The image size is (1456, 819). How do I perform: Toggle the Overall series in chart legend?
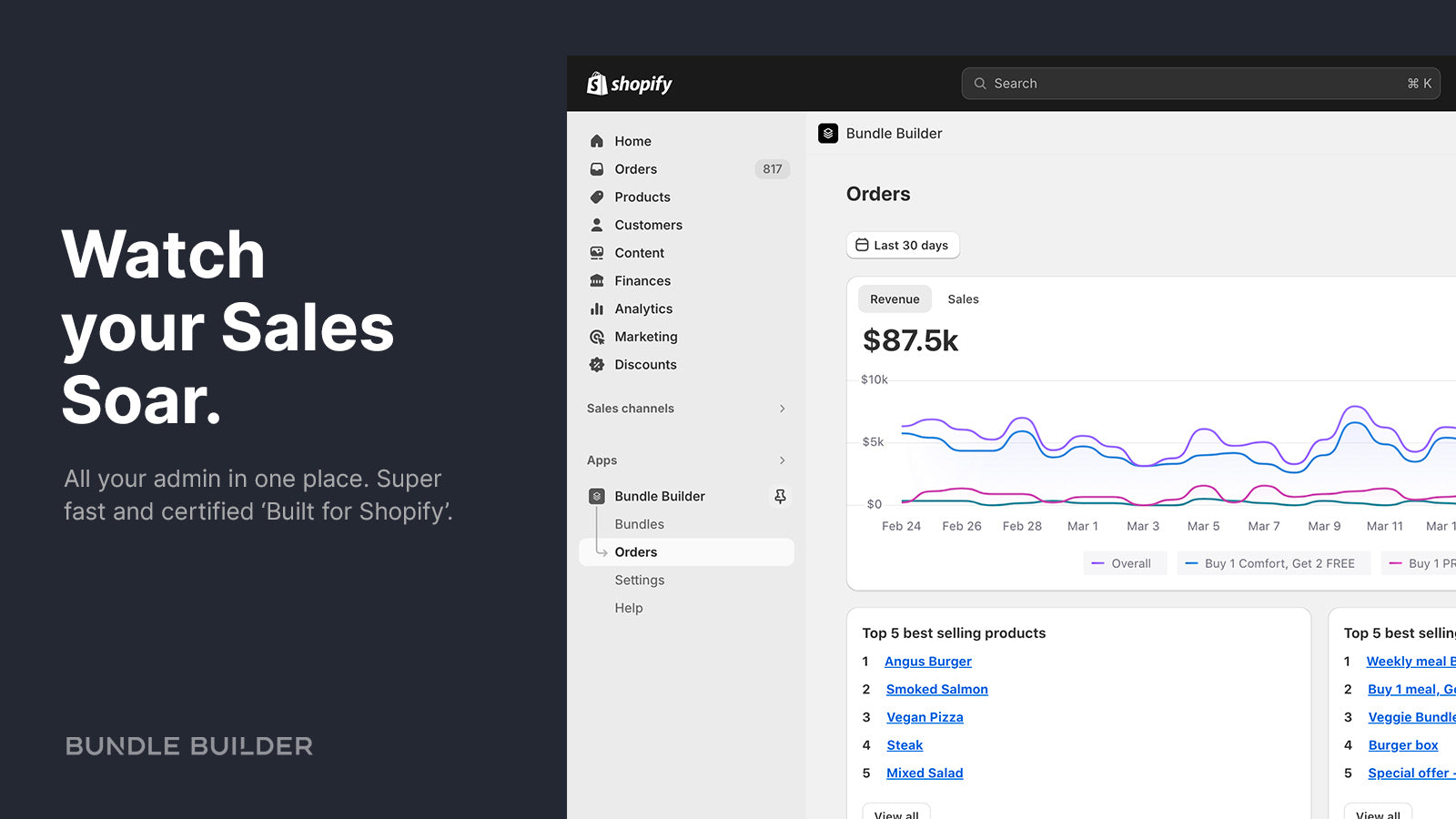pos(1125,562)
